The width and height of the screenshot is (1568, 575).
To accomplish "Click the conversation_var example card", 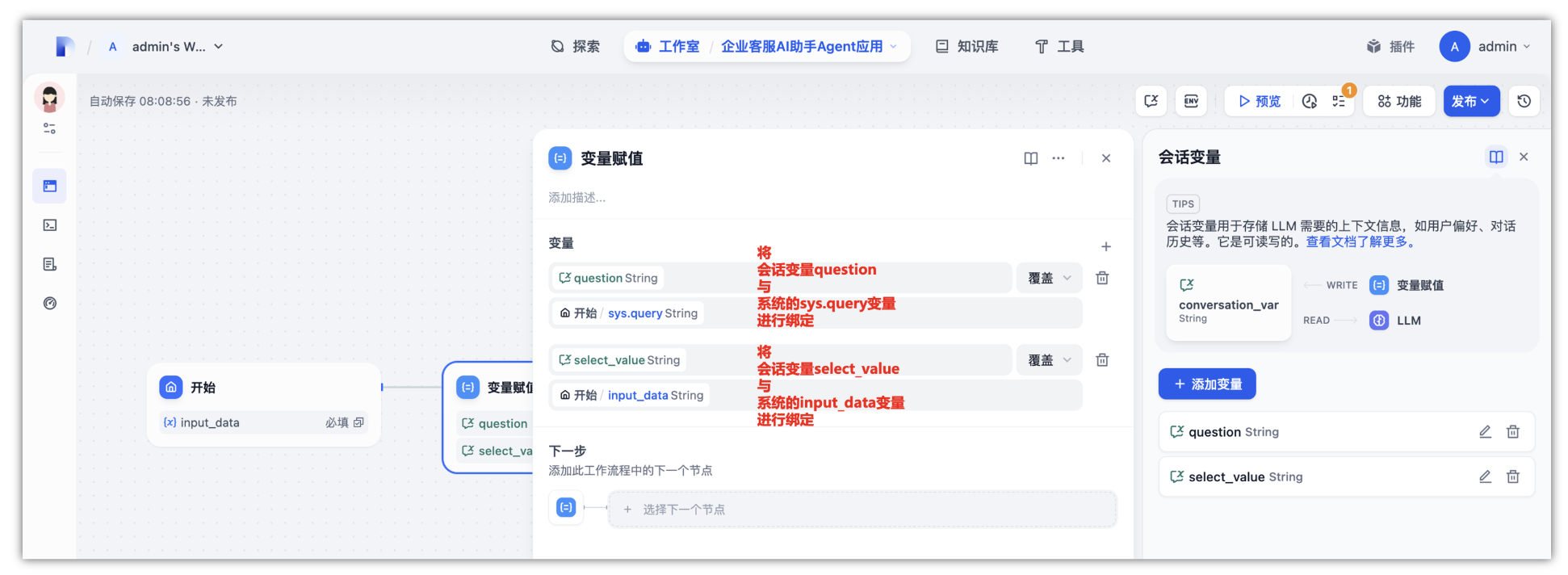I will [1228, 303].
